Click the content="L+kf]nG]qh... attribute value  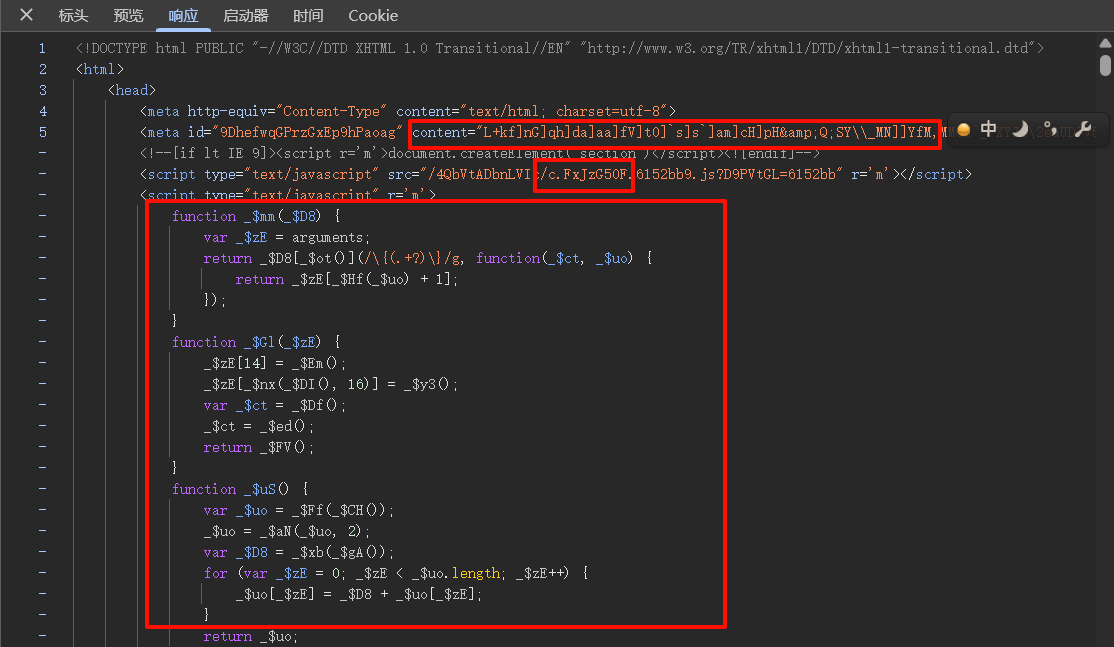(x=675, y=133)
